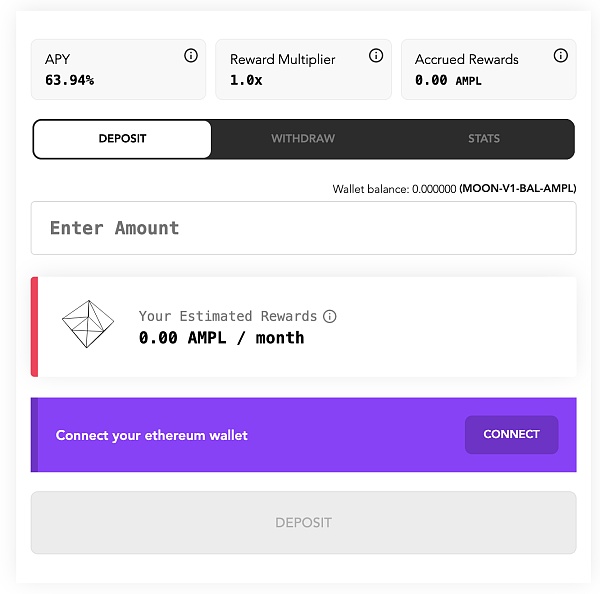Open the Reward Multiplier info tooltip icon
Image resolution: width=600 pixels, height=594 pixels.
(x=376, y=55)
